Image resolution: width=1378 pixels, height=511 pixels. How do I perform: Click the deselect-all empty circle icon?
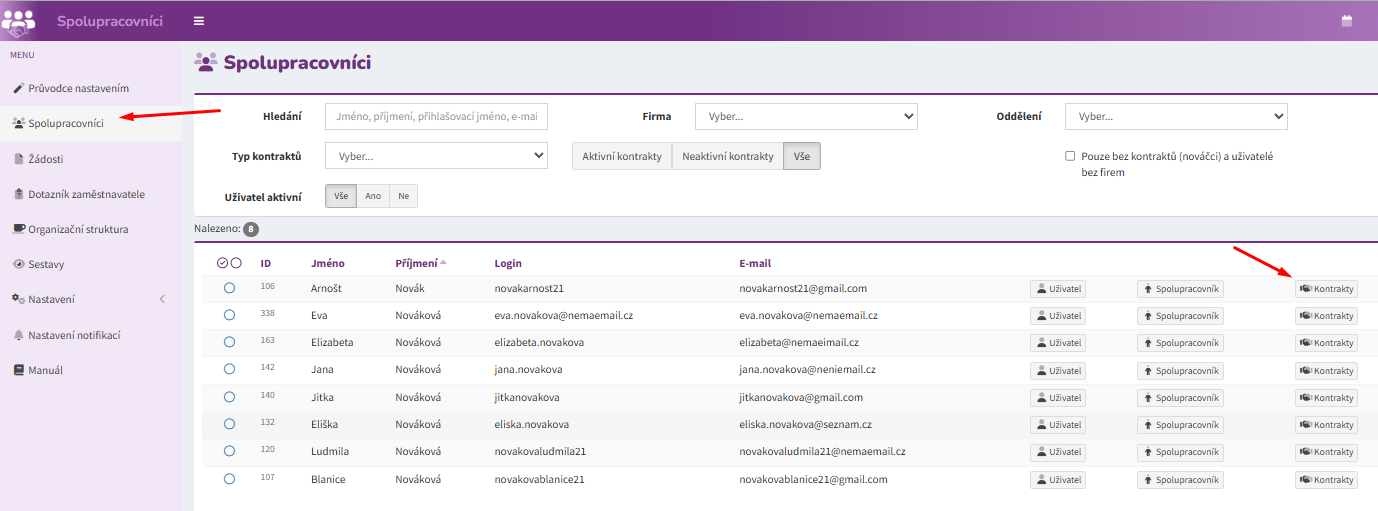[236, 263]
